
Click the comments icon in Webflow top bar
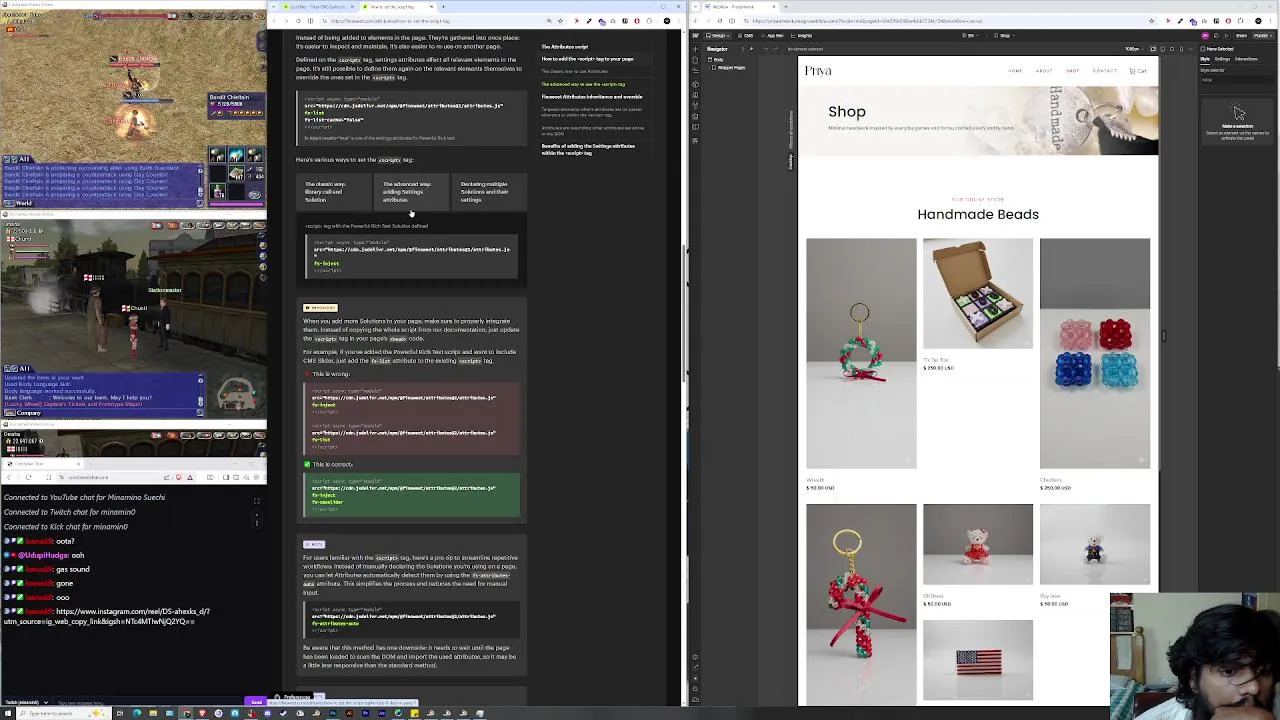point(1216,35)
